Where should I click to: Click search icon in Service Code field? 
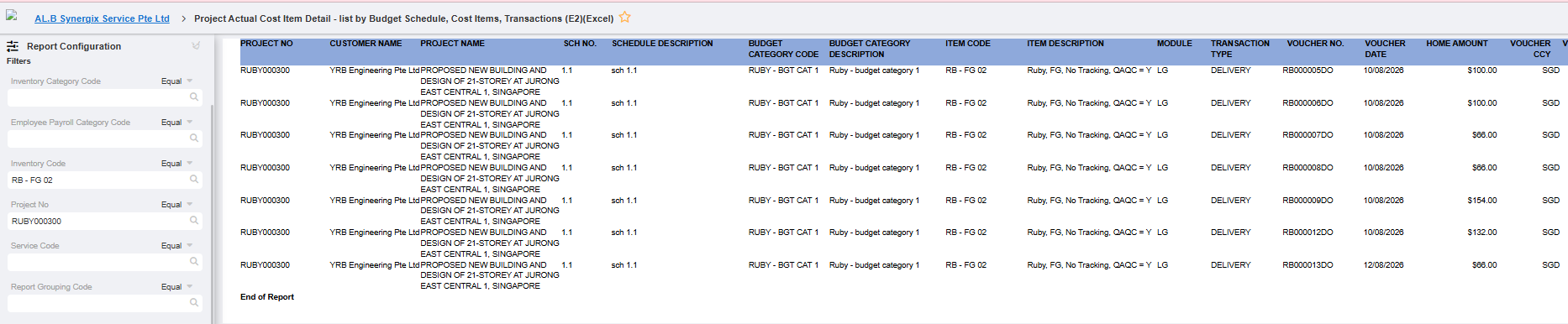tap(194, 262)
